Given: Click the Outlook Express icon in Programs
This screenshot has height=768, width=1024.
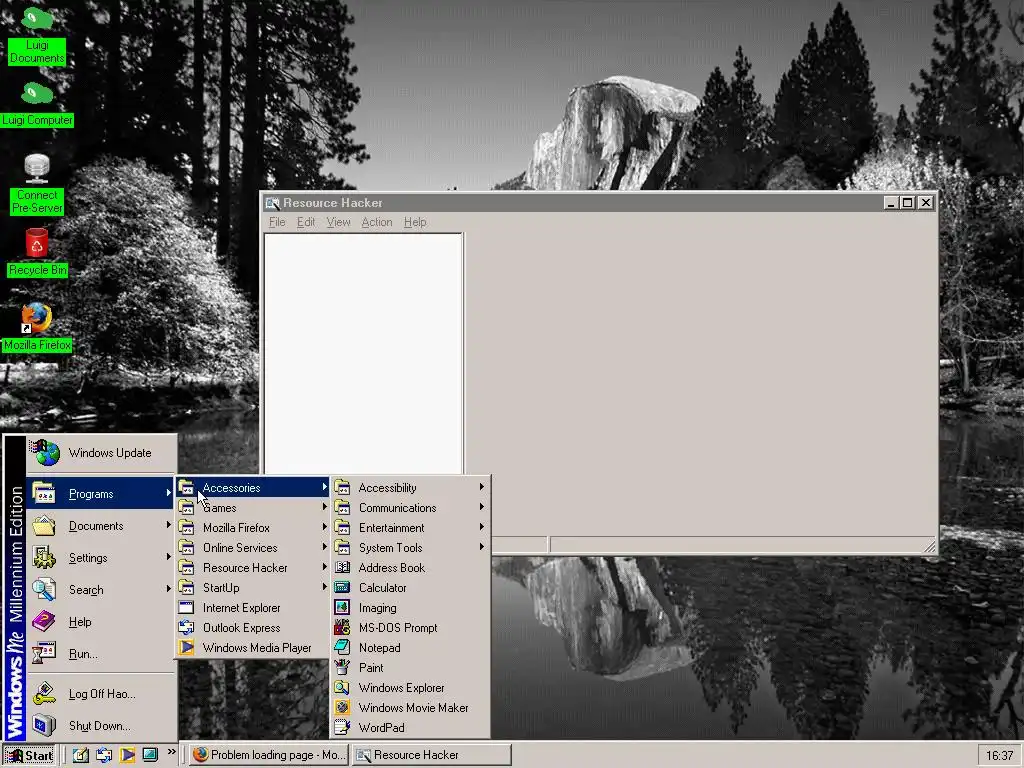Looking at the screenshot, I should tap(186, 628).
